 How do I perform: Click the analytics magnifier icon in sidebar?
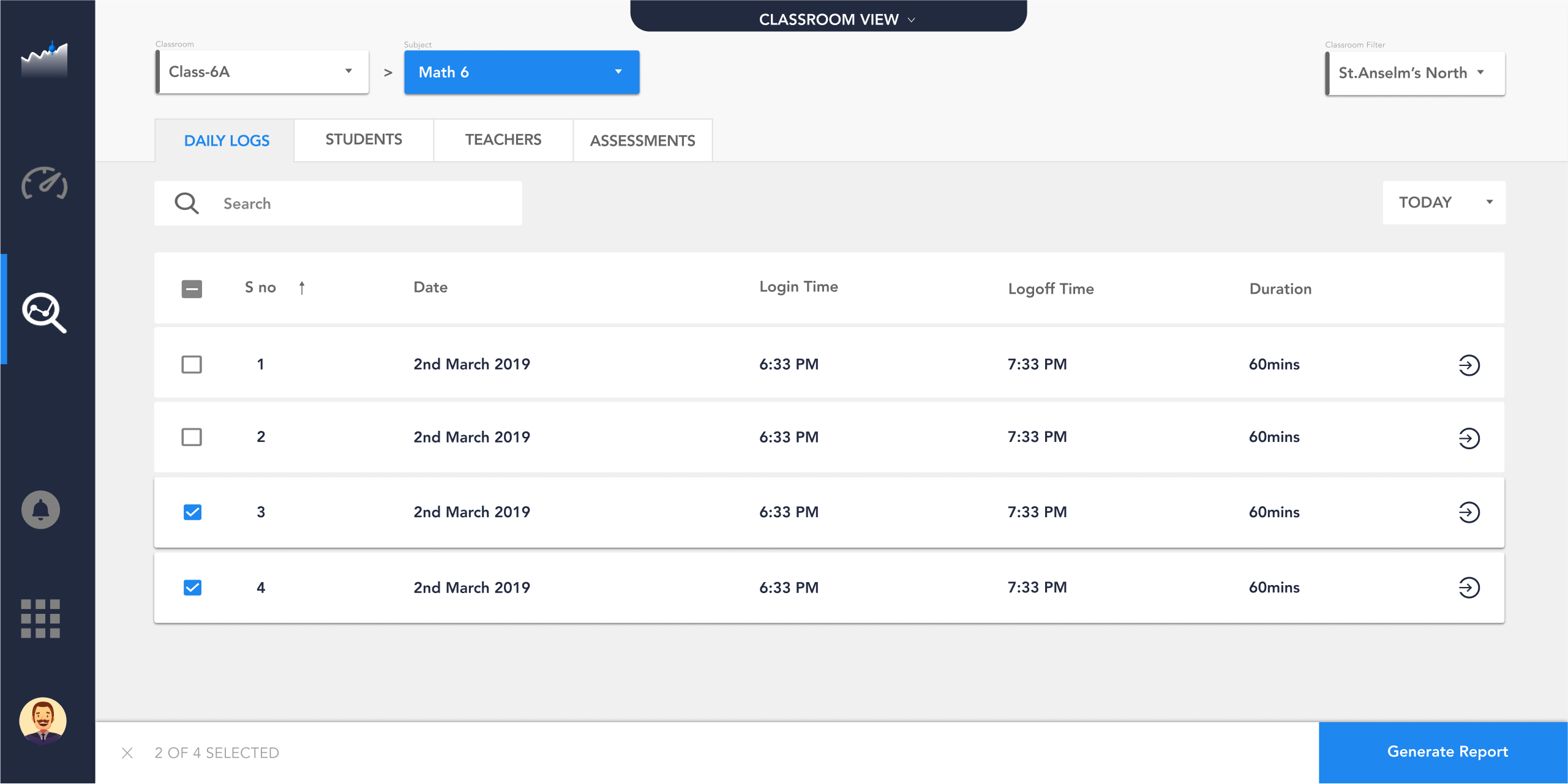point(44,312)
